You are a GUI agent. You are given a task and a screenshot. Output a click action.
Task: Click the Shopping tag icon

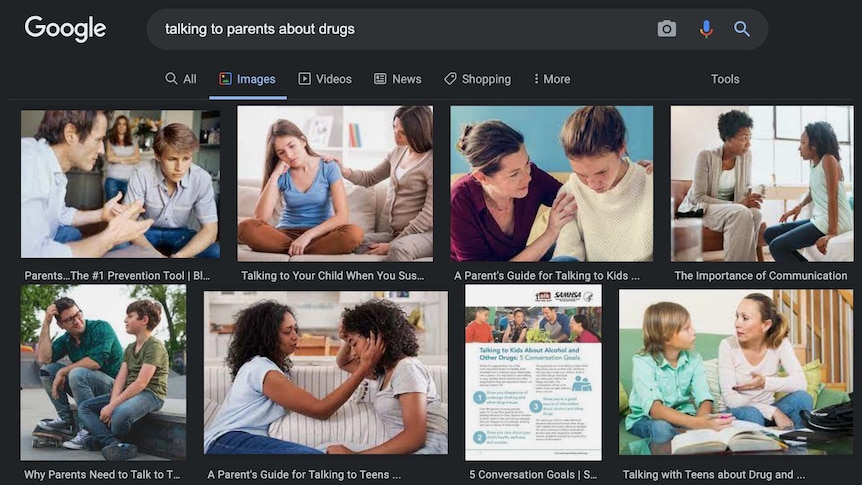[x=450, y=79]
